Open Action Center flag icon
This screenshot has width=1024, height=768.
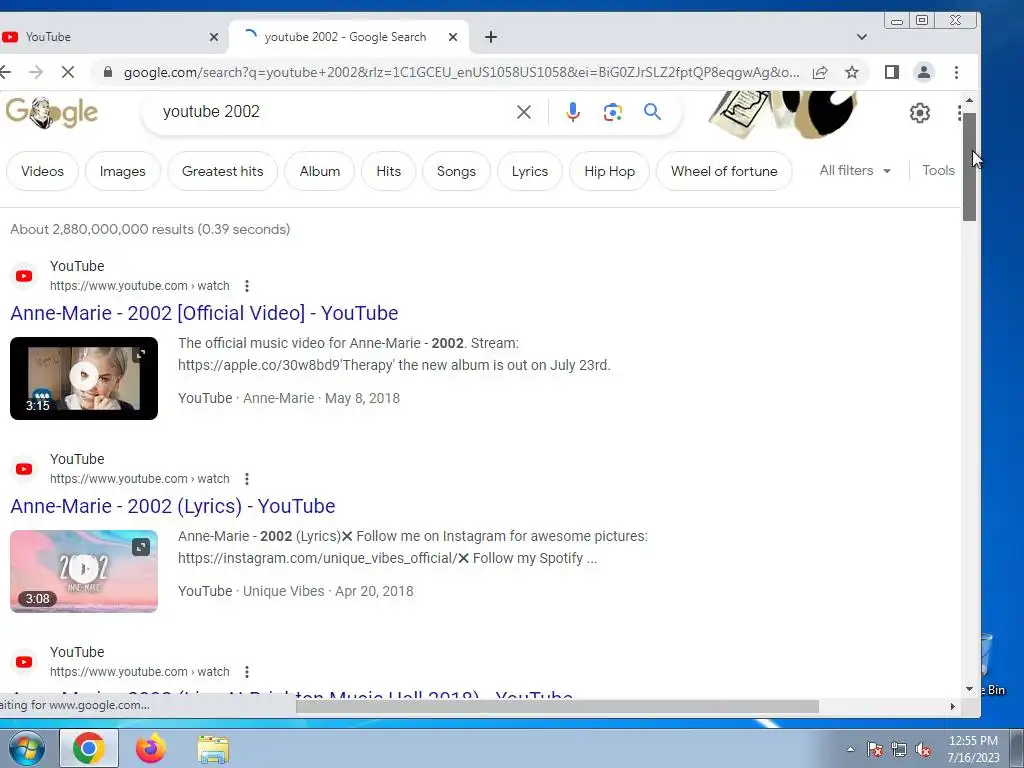tap(875, 749)
